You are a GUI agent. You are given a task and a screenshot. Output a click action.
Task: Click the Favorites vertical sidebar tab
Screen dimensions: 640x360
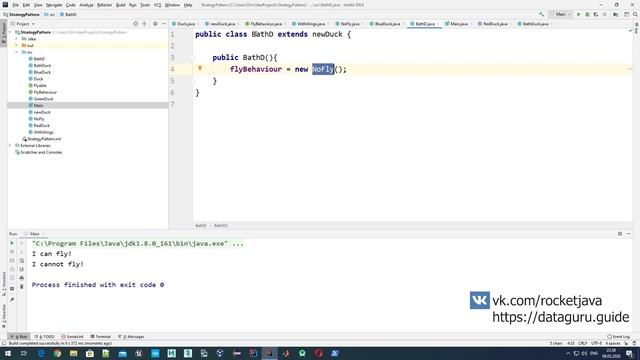[x=4, y=316]
